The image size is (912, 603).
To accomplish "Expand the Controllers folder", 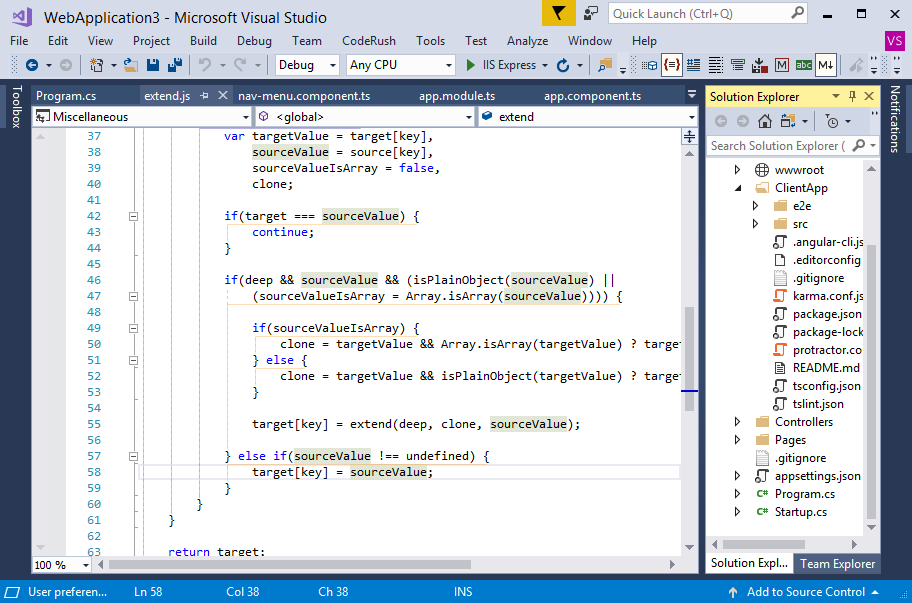I will tap(737, 421).
